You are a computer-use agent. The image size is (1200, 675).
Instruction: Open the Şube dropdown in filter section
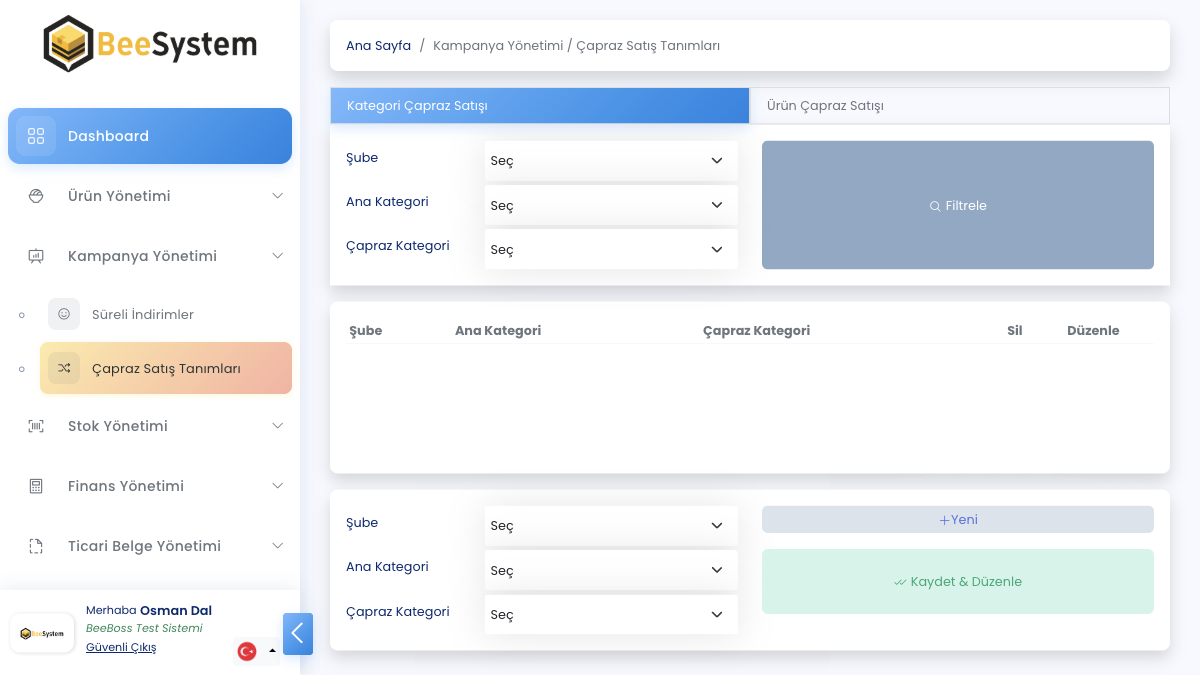click(610, 161)
